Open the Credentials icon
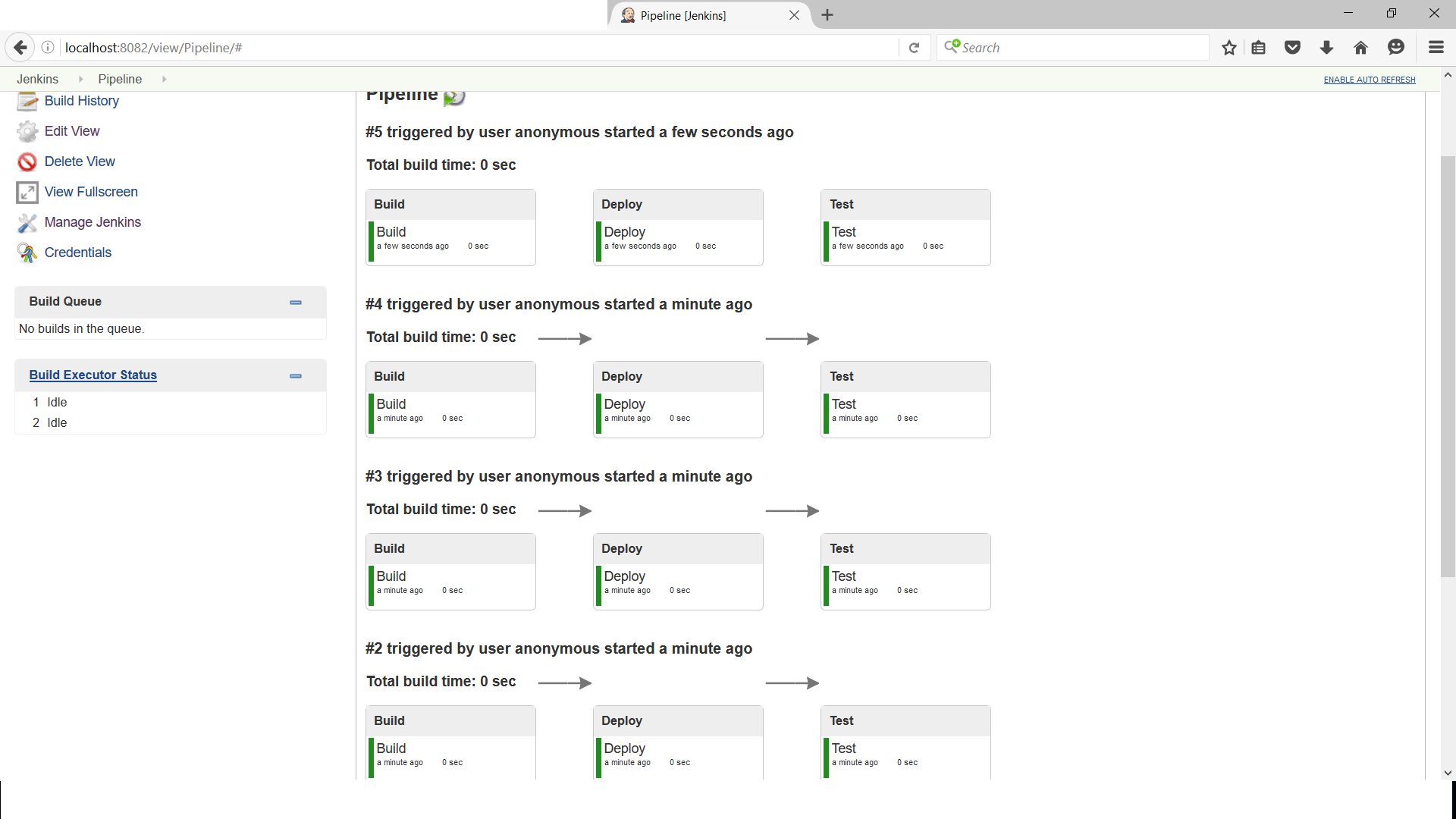 click(x=27, y=253)
